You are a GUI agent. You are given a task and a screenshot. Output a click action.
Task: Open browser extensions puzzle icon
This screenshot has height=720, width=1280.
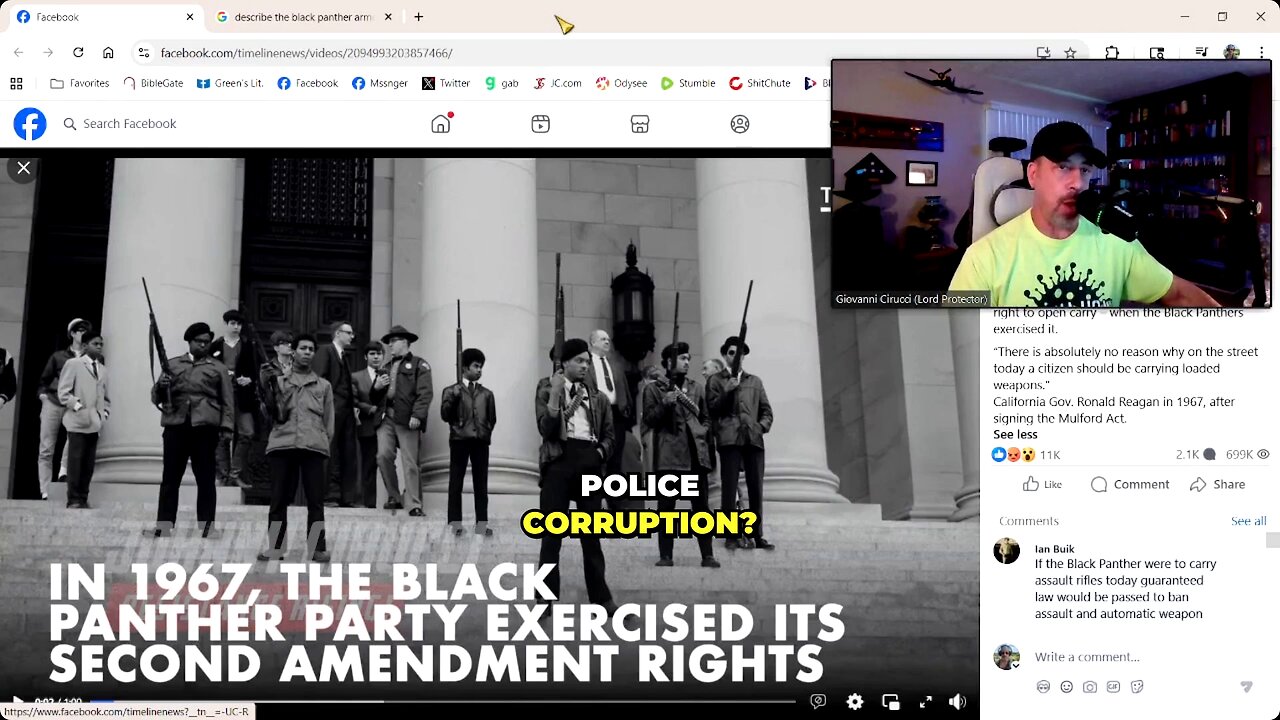1112,53
